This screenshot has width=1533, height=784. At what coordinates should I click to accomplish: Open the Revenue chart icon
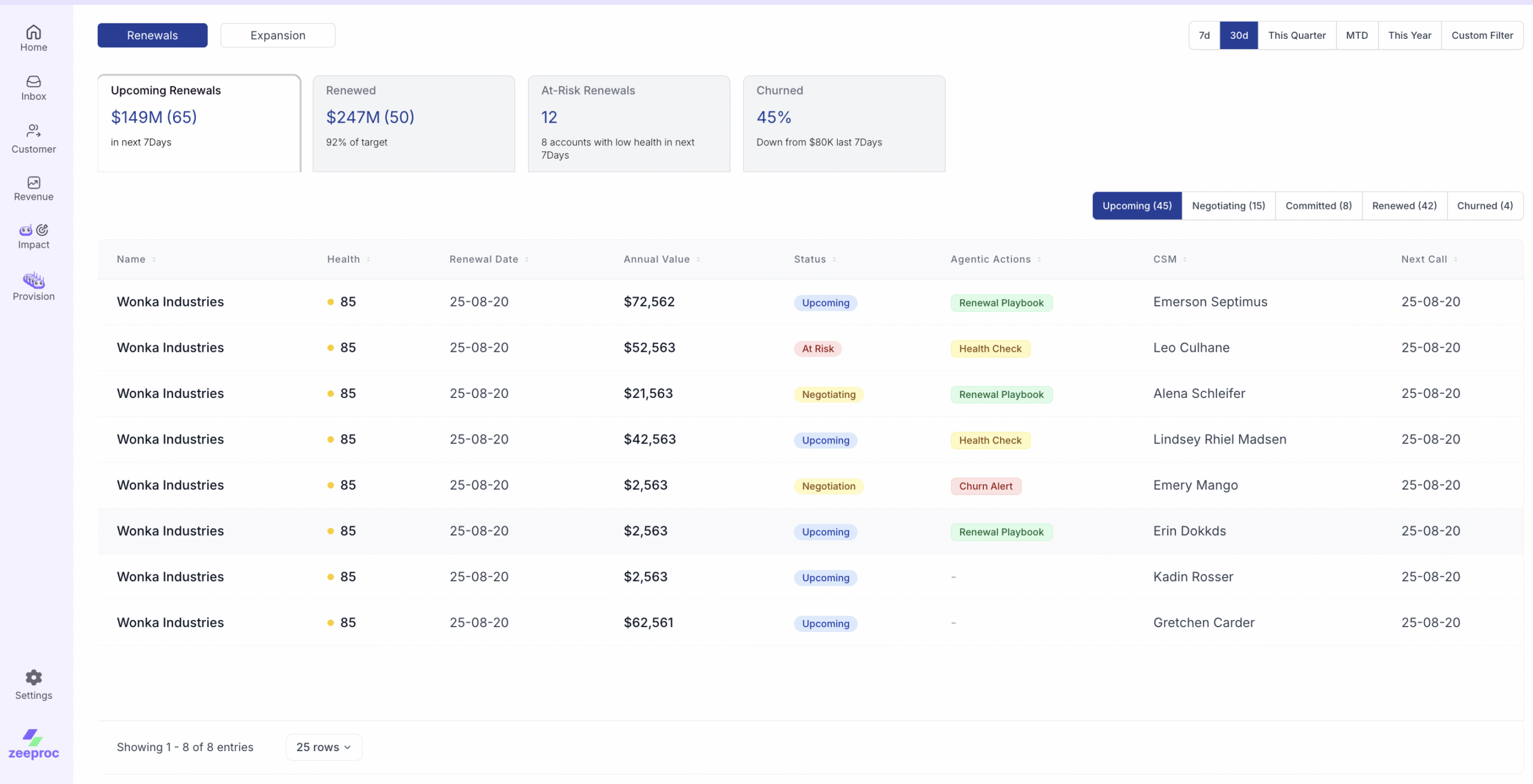point(34,183)
